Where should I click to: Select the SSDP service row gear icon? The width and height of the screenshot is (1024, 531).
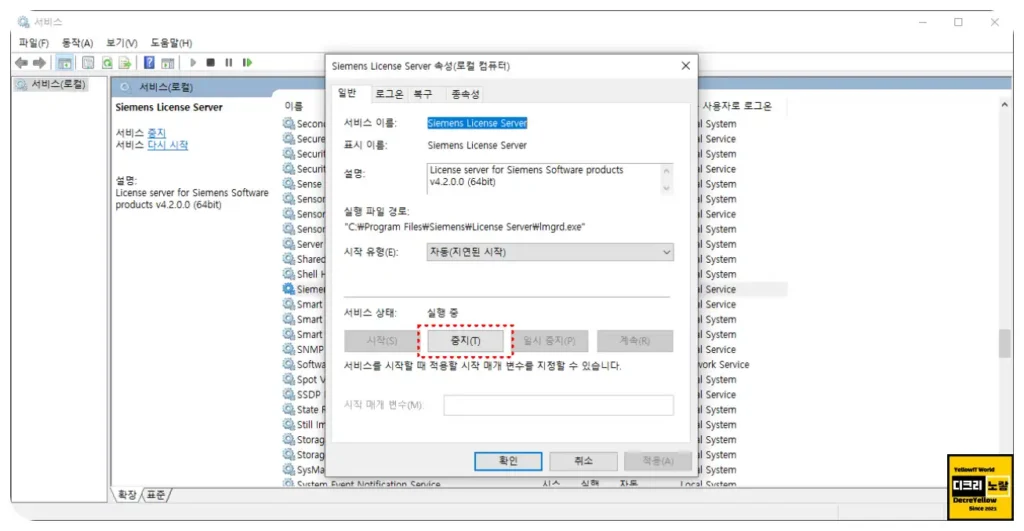[289, 394]
